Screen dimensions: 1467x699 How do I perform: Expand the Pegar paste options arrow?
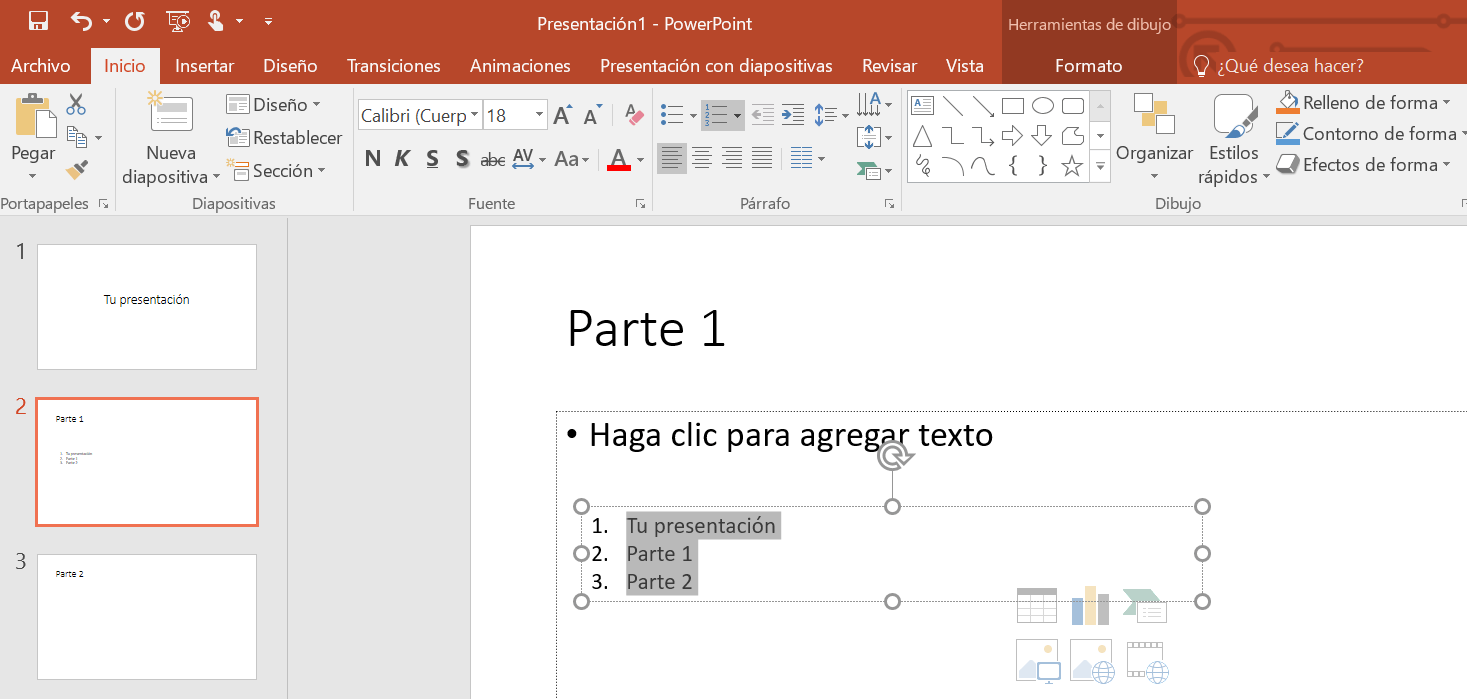(x=33, y=176)
